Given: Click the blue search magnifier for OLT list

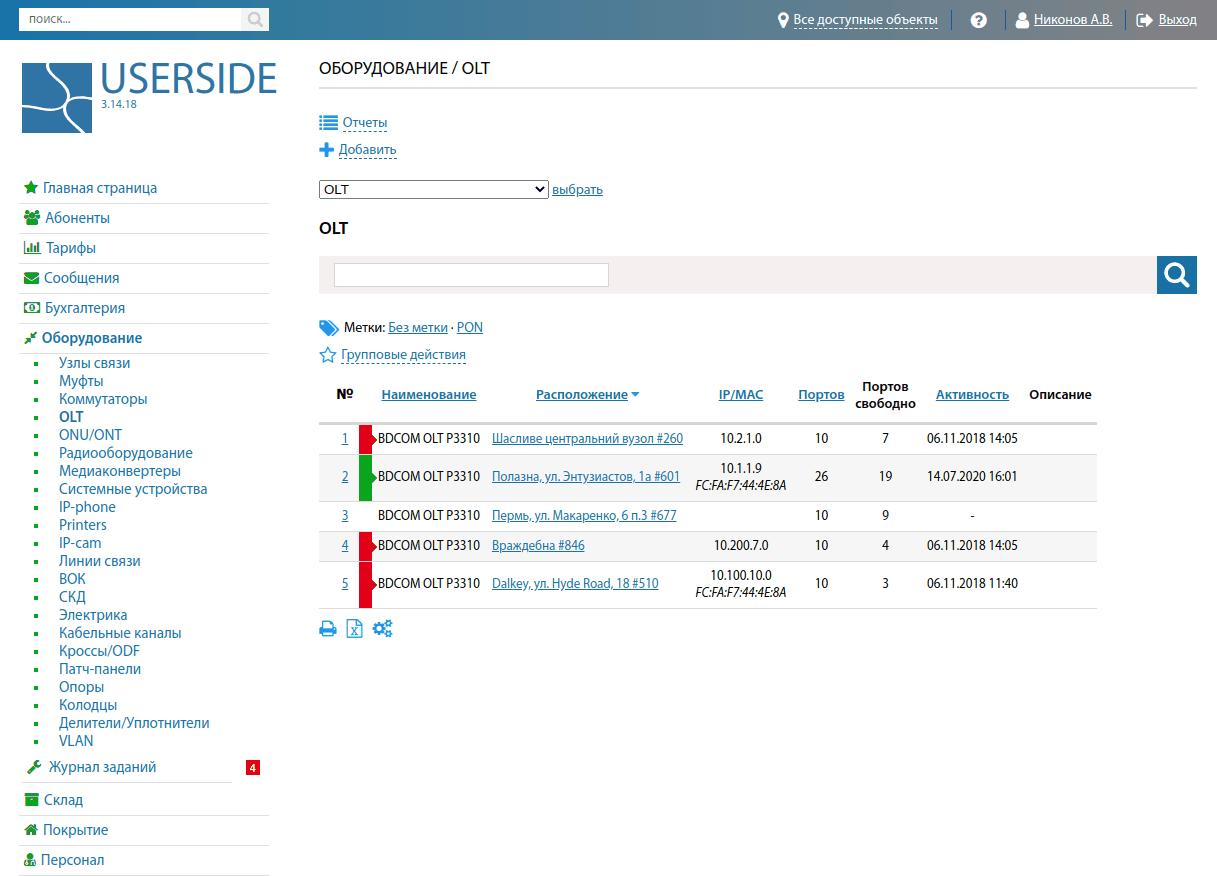Looking at the screenshot, I should (1176, 274).
